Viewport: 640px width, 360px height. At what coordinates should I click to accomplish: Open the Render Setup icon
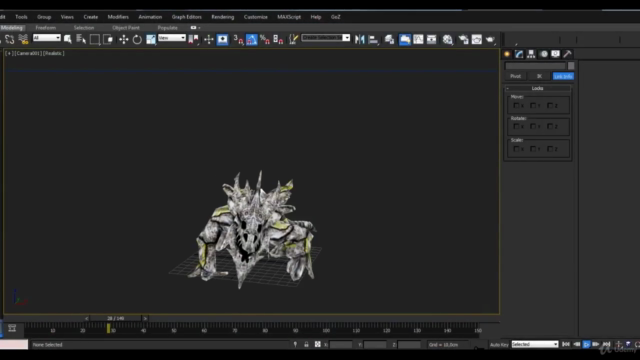[x=463, y=39]
